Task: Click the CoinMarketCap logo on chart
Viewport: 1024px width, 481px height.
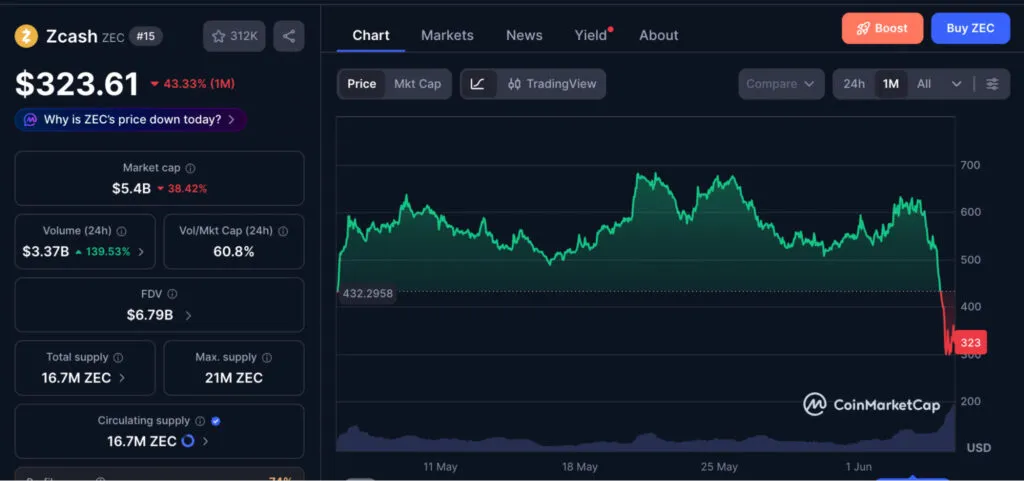Action: tap(871, 405)
